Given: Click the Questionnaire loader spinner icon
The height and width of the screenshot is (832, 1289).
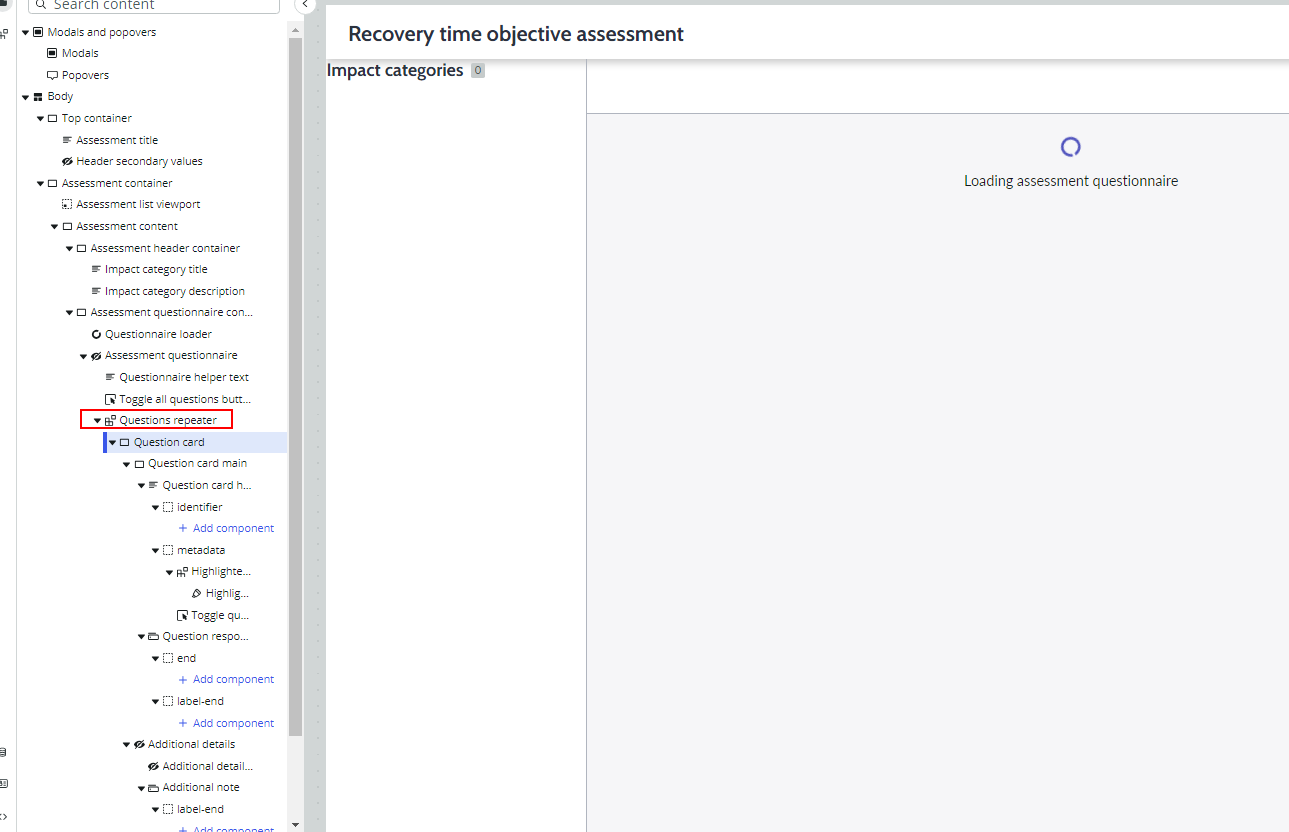Looking at the screenshot, I should (x=96, y=334).
